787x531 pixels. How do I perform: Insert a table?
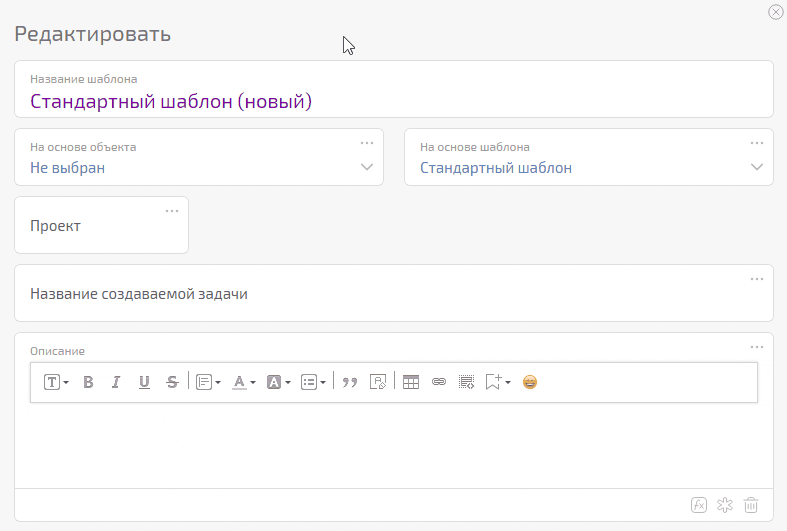(411, 382)
